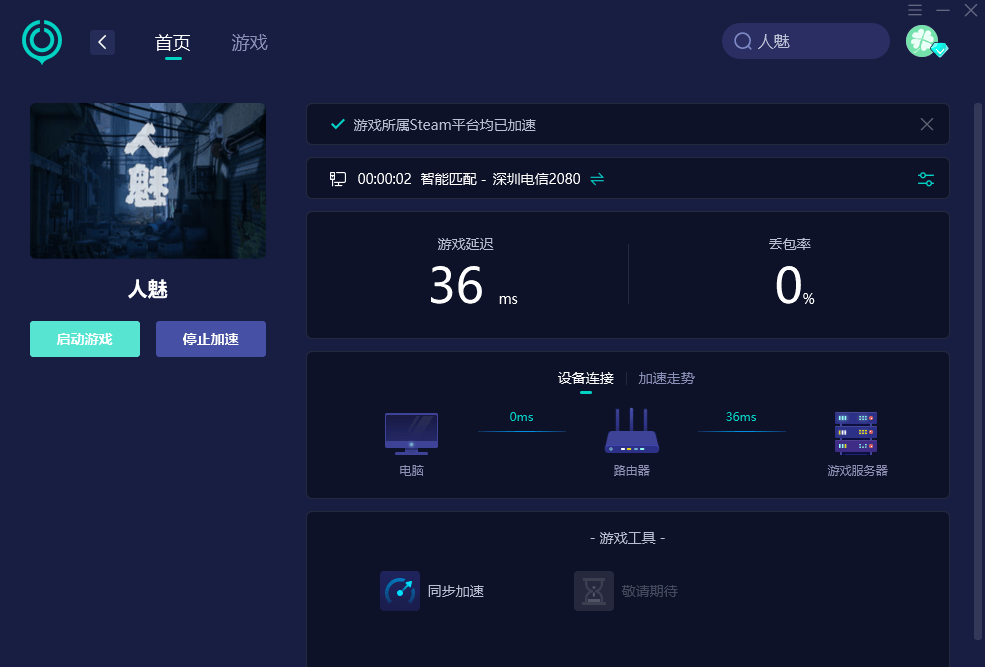Click the 游戏服务器 server icon

[856, 433]
